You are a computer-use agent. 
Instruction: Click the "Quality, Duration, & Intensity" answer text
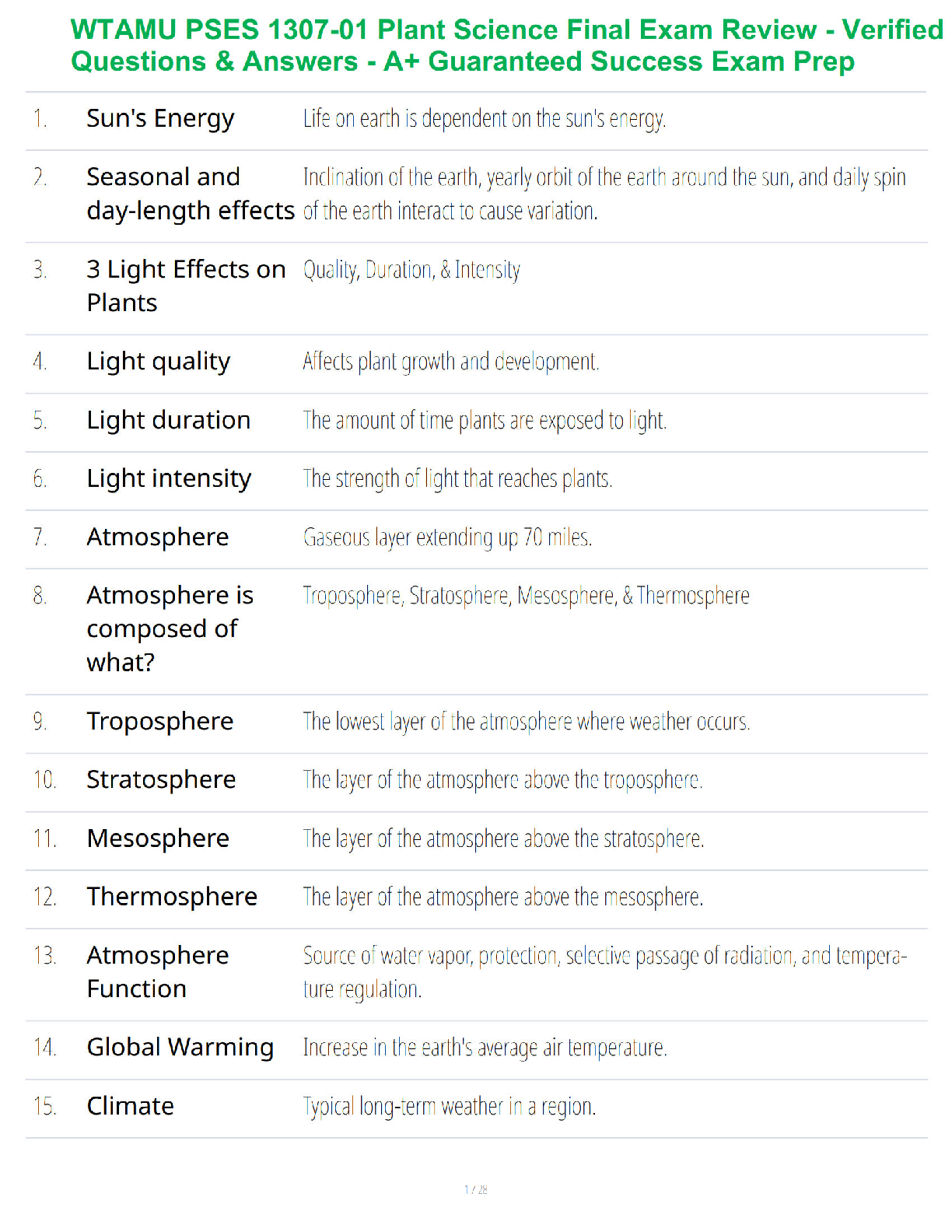(411, 271)
